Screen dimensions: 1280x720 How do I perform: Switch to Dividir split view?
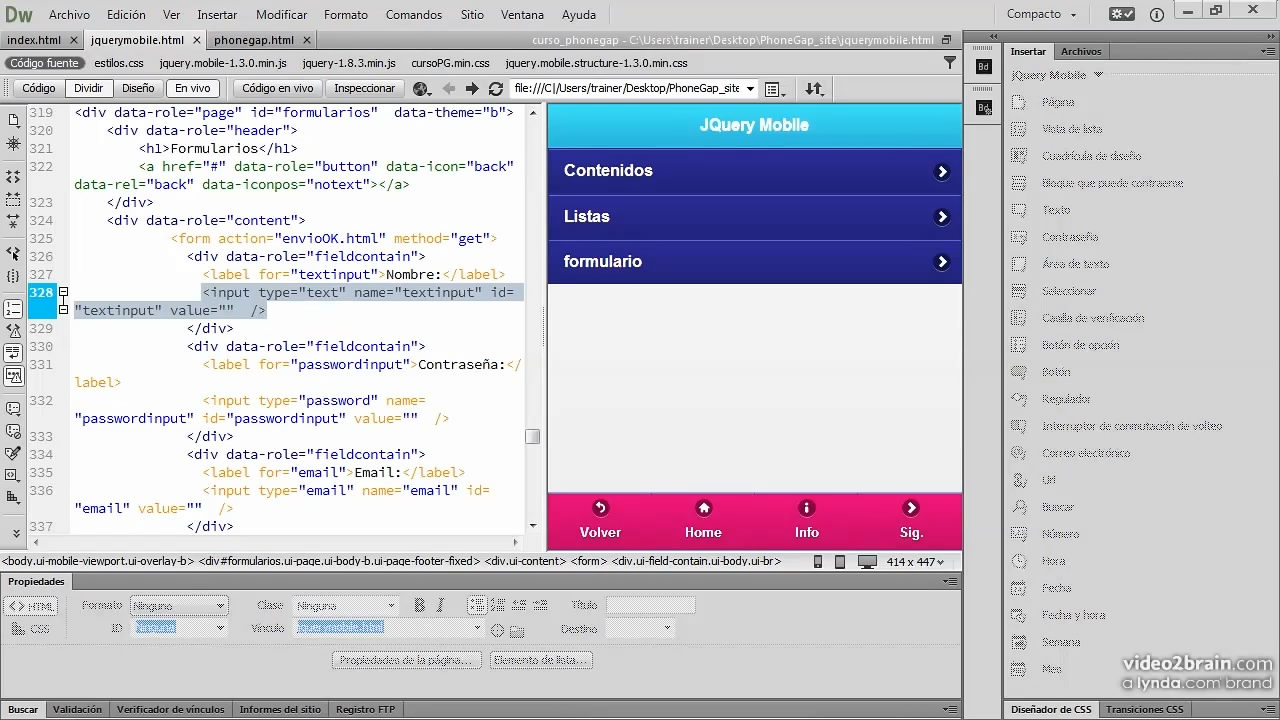point(88,88)
